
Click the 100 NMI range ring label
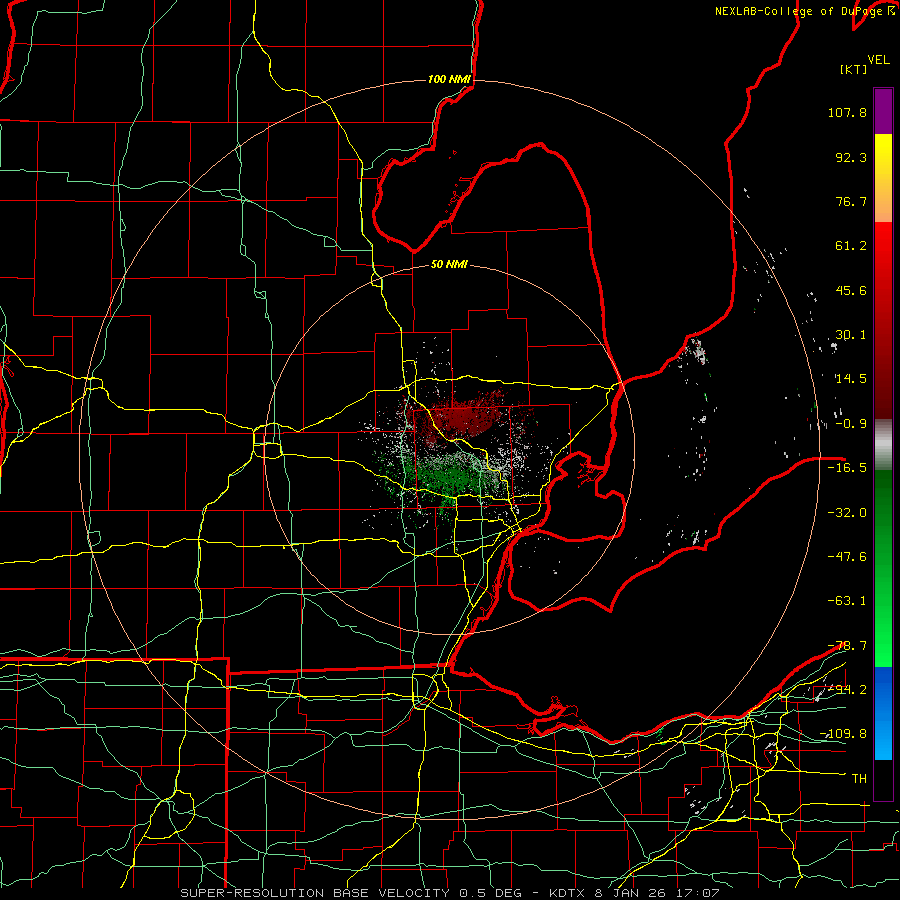pyautogui.click(x=449, y=79)
